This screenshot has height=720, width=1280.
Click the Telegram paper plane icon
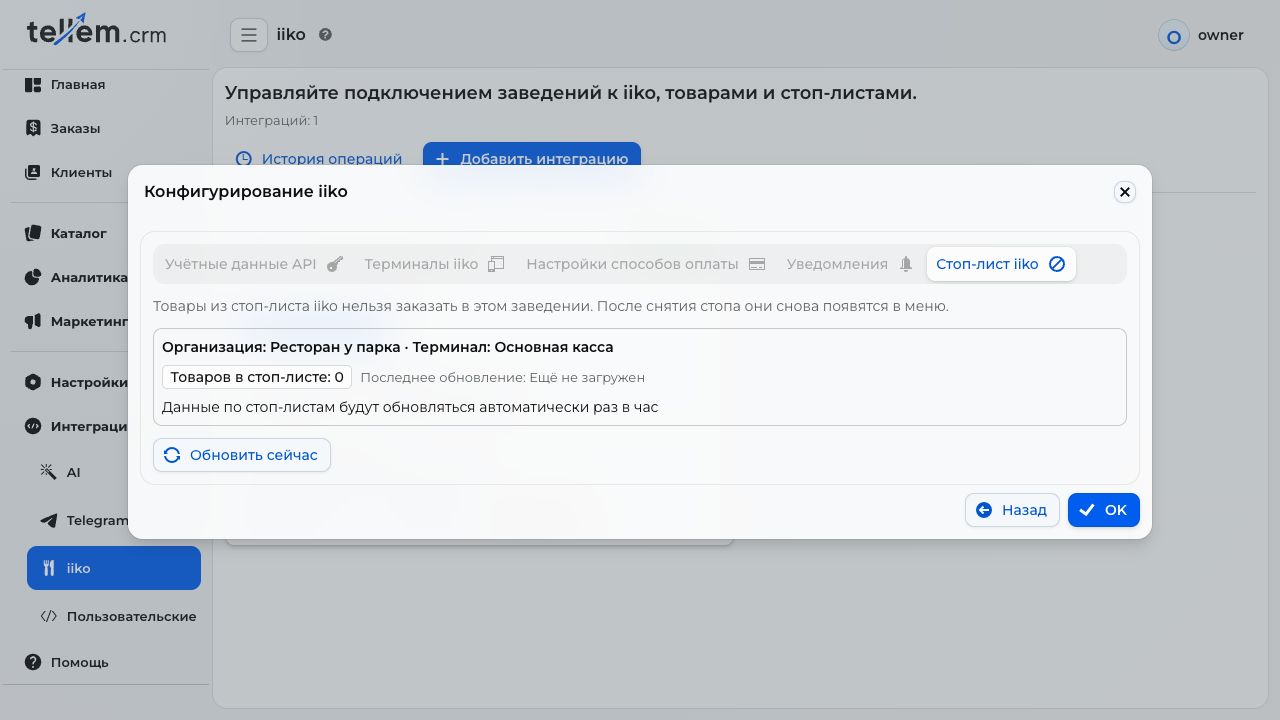48,520
